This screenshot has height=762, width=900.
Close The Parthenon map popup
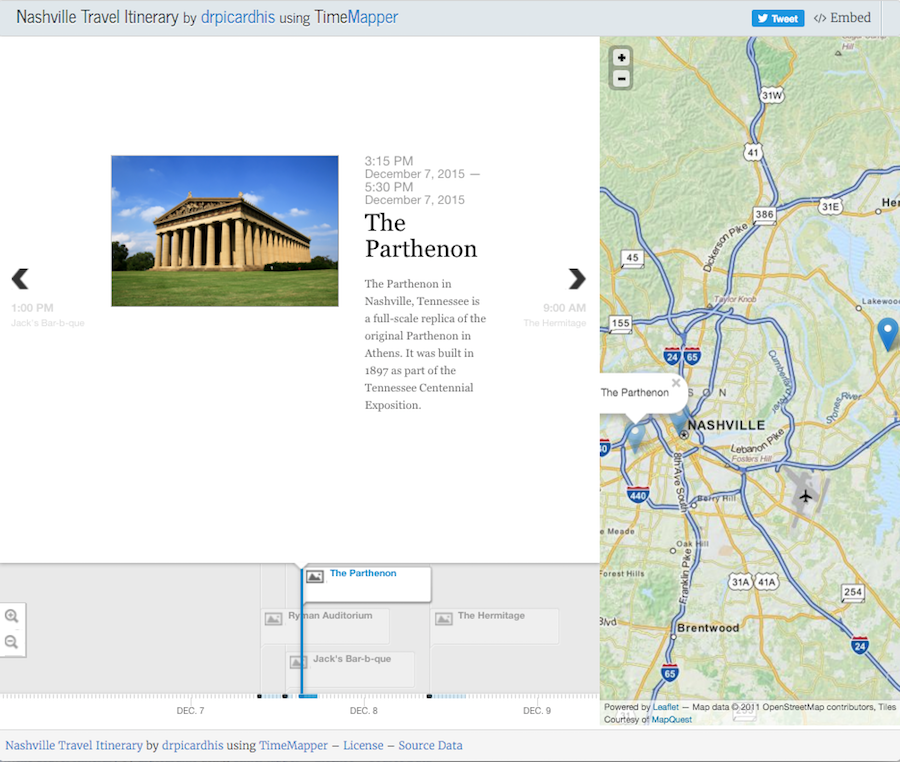click(x=676, y=383)
